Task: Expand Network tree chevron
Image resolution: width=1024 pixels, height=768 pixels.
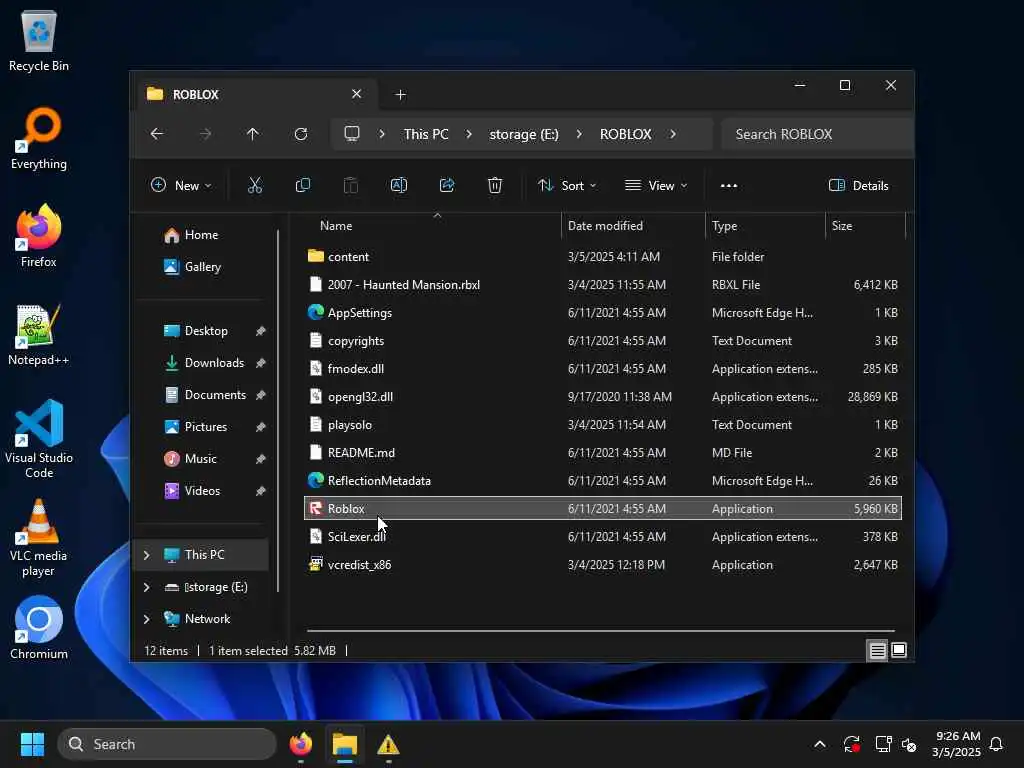Action: [x=146, y=619]
